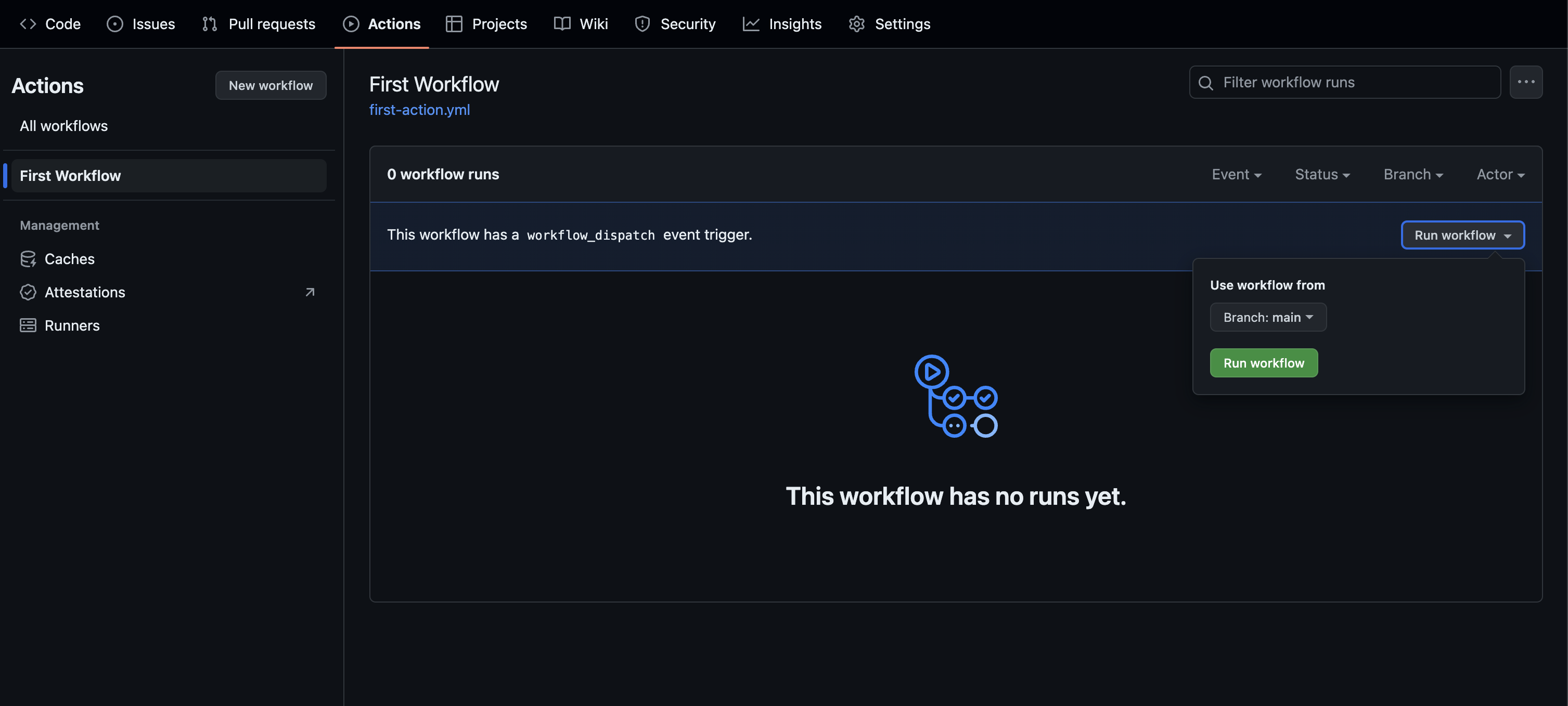The width and height of the screenshot is (1568, 706).
Task: Click the Caches database icon
Action: click(x=28, y=259)
